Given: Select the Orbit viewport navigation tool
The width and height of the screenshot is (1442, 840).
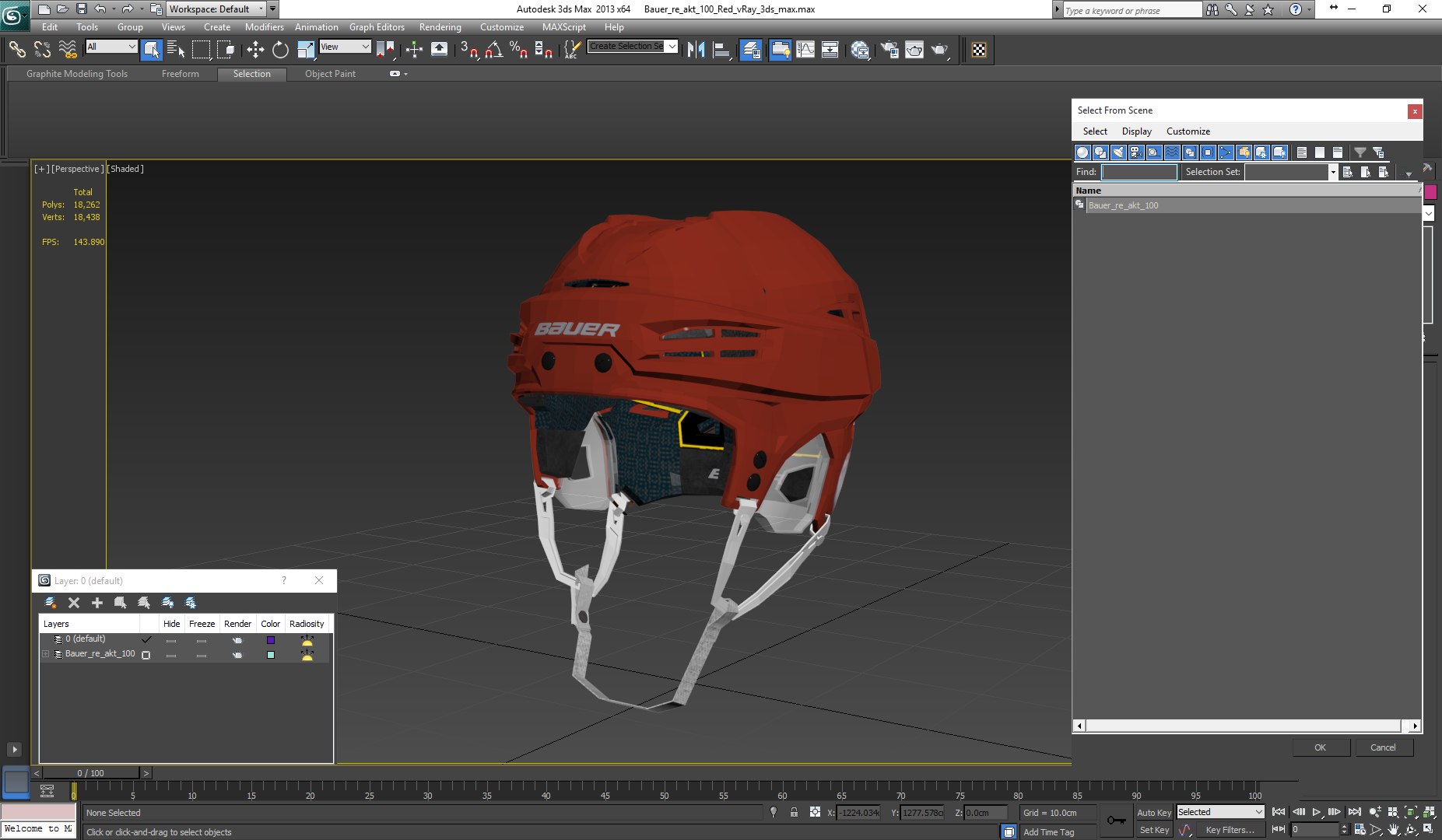Looking at the screenshot, I should coord(1411,830).
